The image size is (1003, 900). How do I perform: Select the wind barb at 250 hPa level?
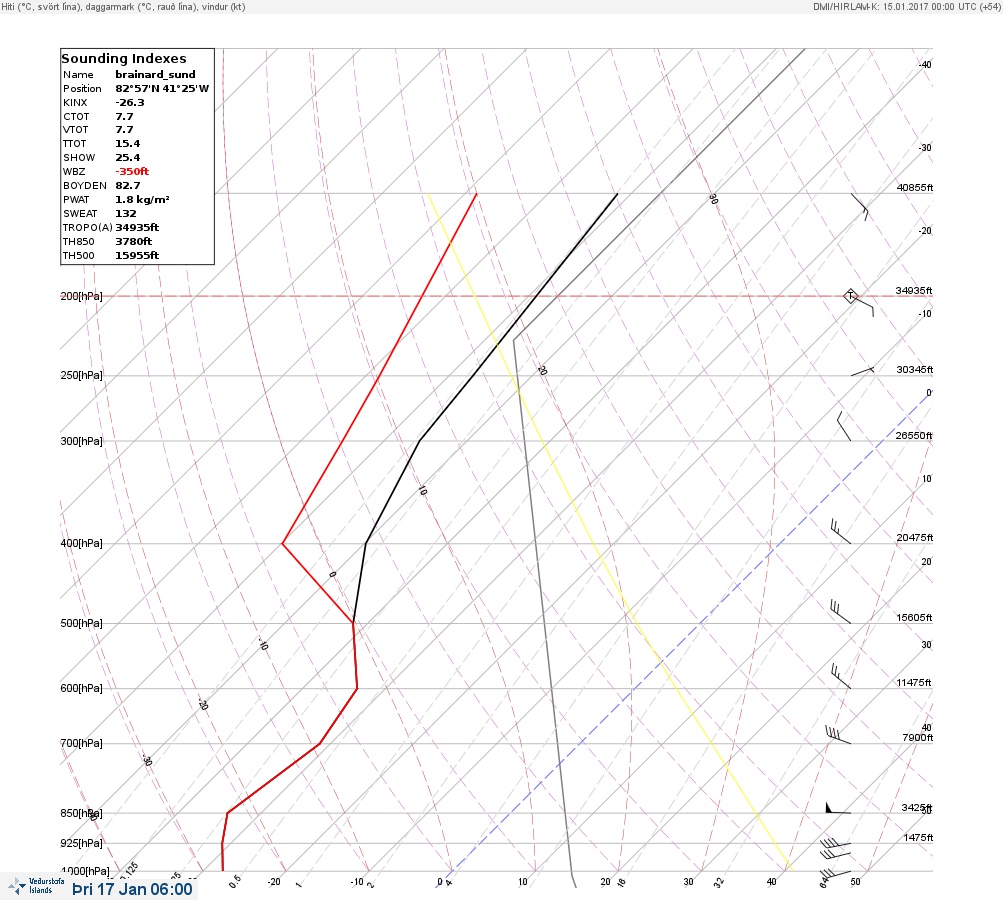click(x=862, y=371)
